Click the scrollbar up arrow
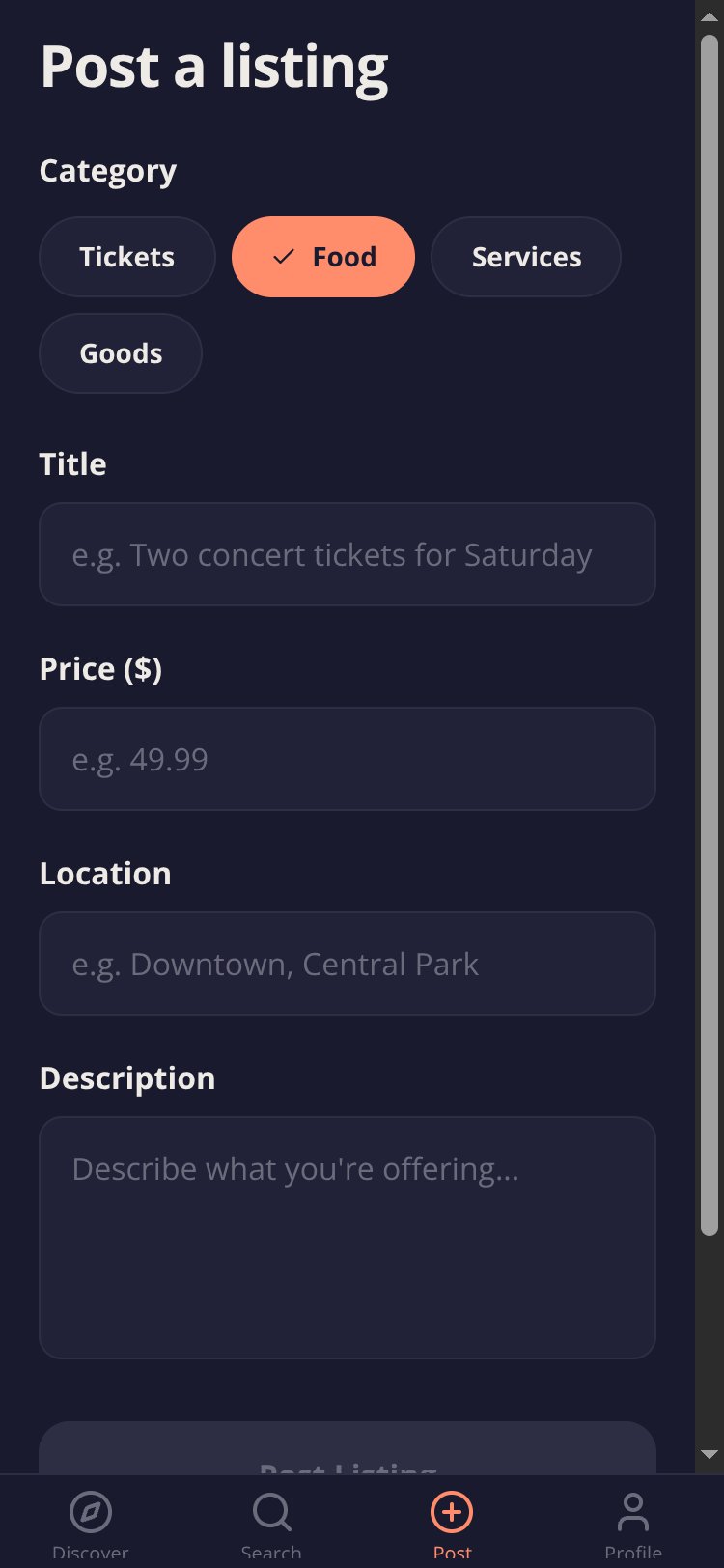 click(710, 17)
